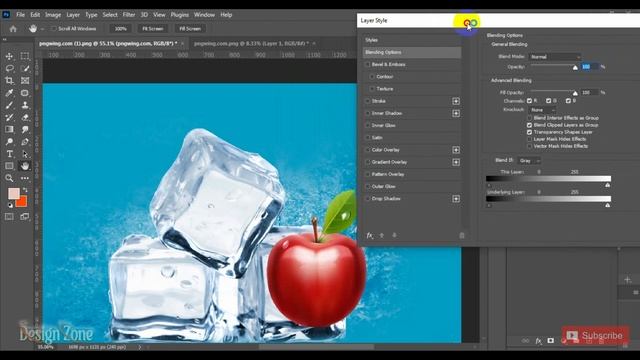Delete effect with the Layer Style trash icon

(x=462, y=236)
